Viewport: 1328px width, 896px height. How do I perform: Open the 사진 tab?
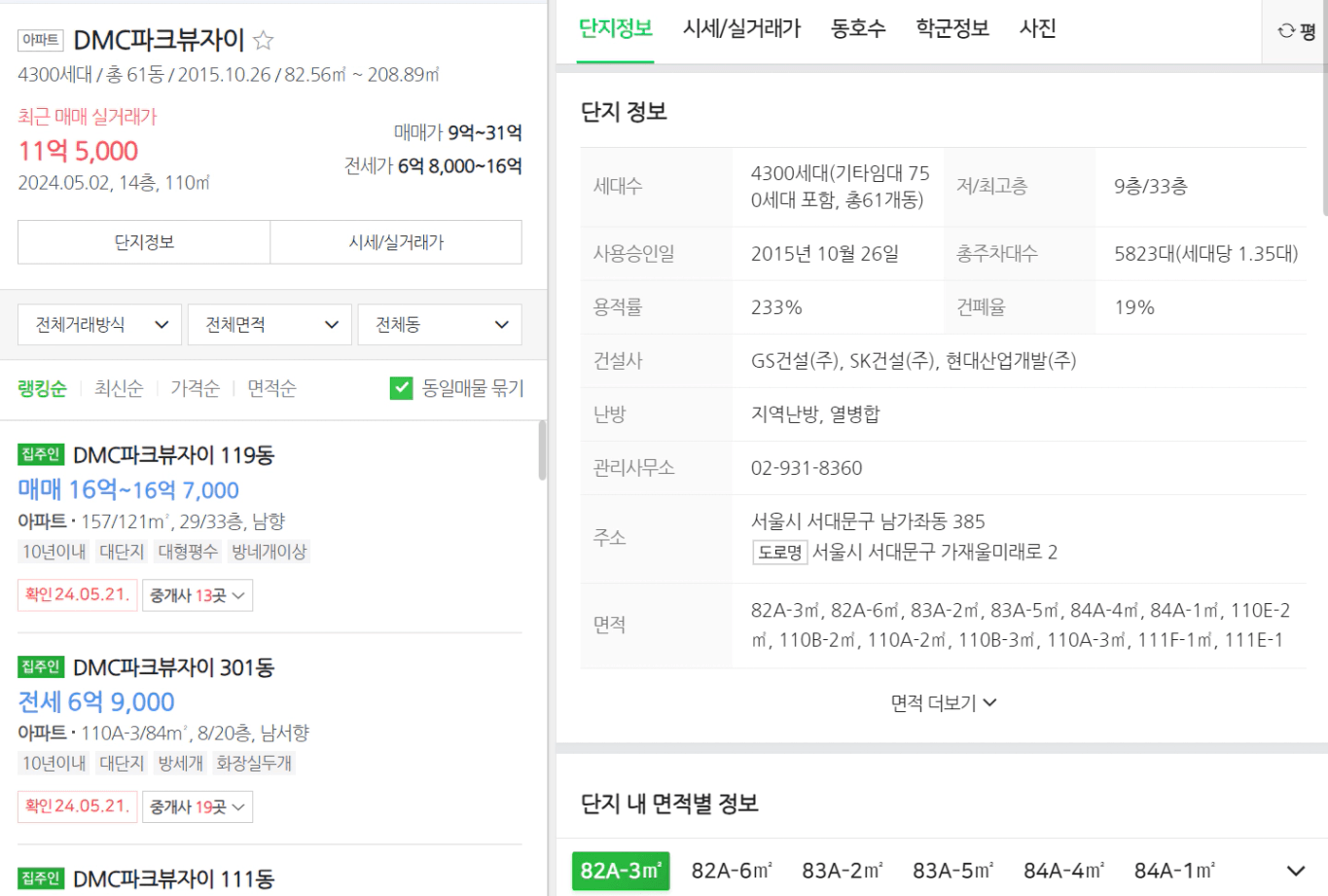(1037, 29)
